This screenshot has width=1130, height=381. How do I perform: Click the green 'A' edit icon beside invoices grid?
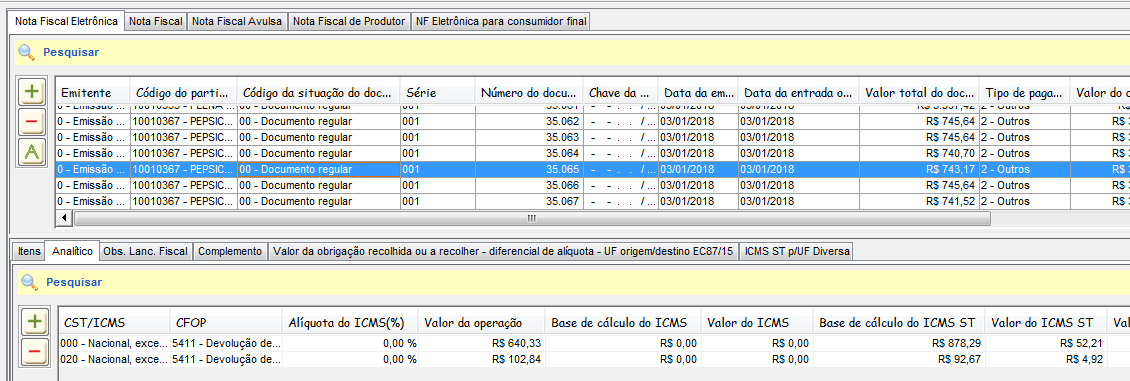pos(31,153)
